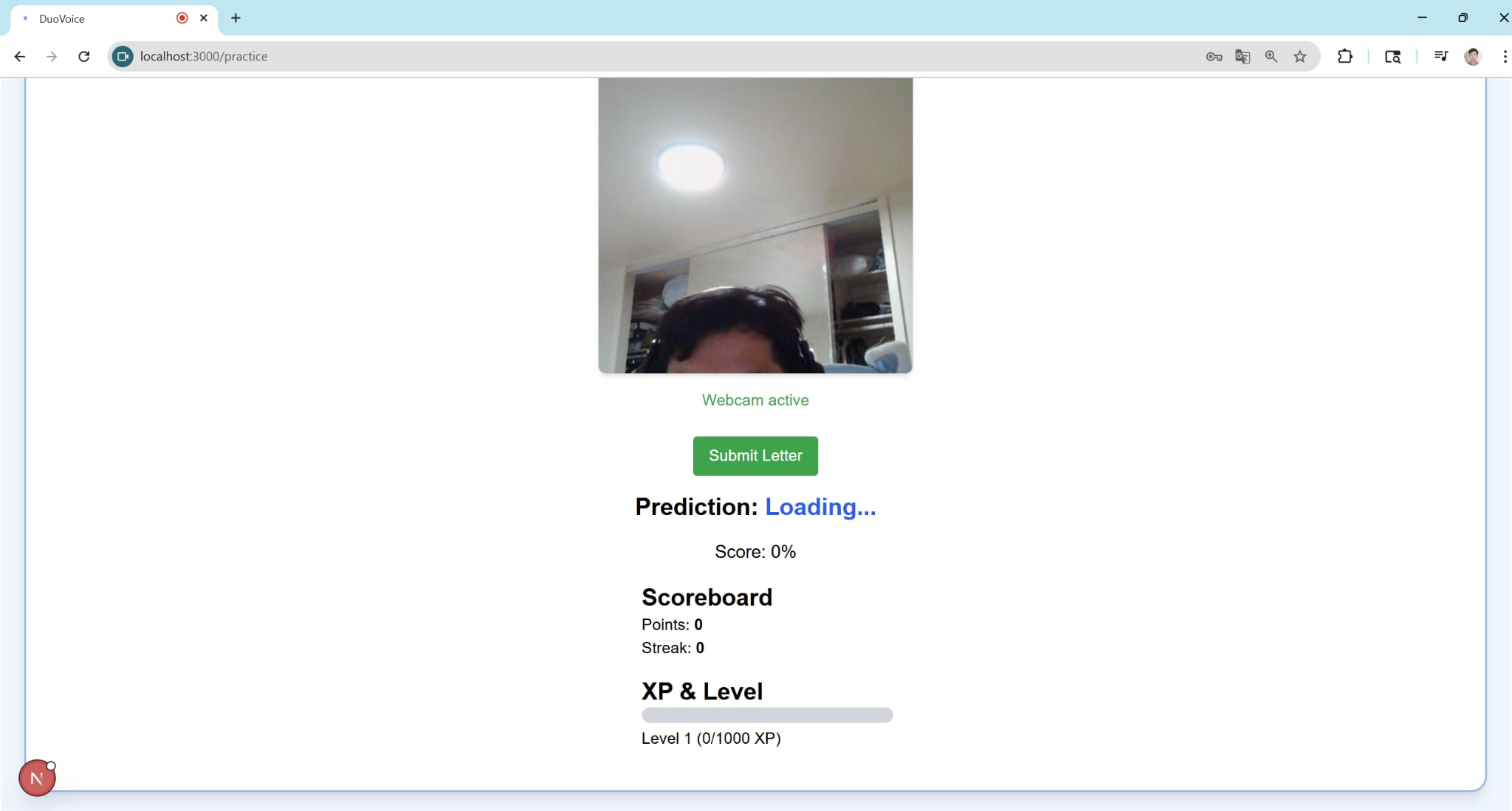The height and width of the screenshot is (811, 1512).
Task: Open a new browser tab
Action: pyautogui.click(x=236, y=18)
